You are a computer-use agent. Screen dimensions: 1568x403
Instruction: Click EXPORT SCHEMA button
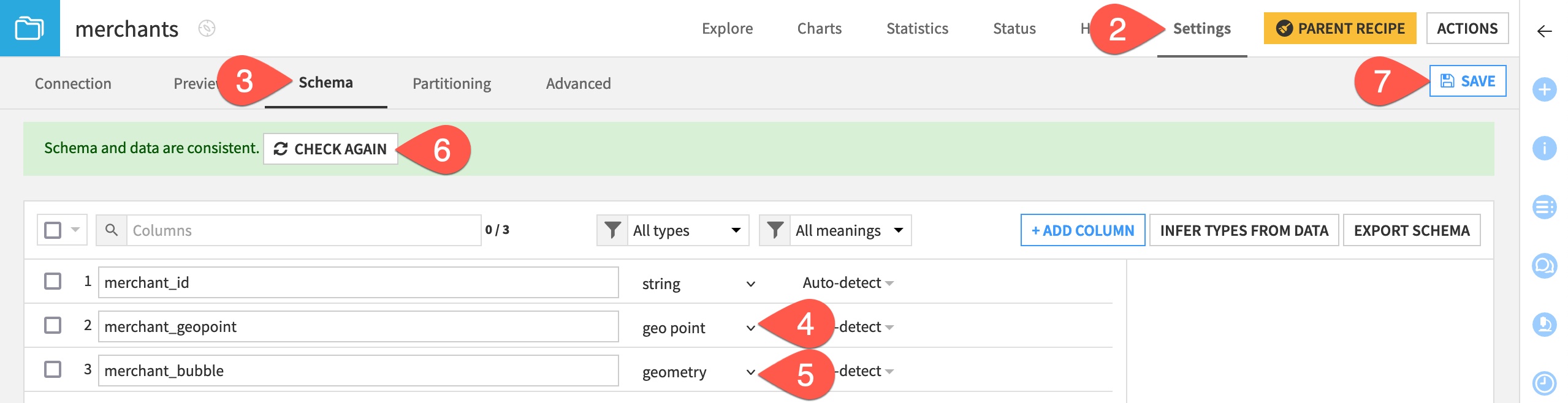click(x=1412, y=230)
